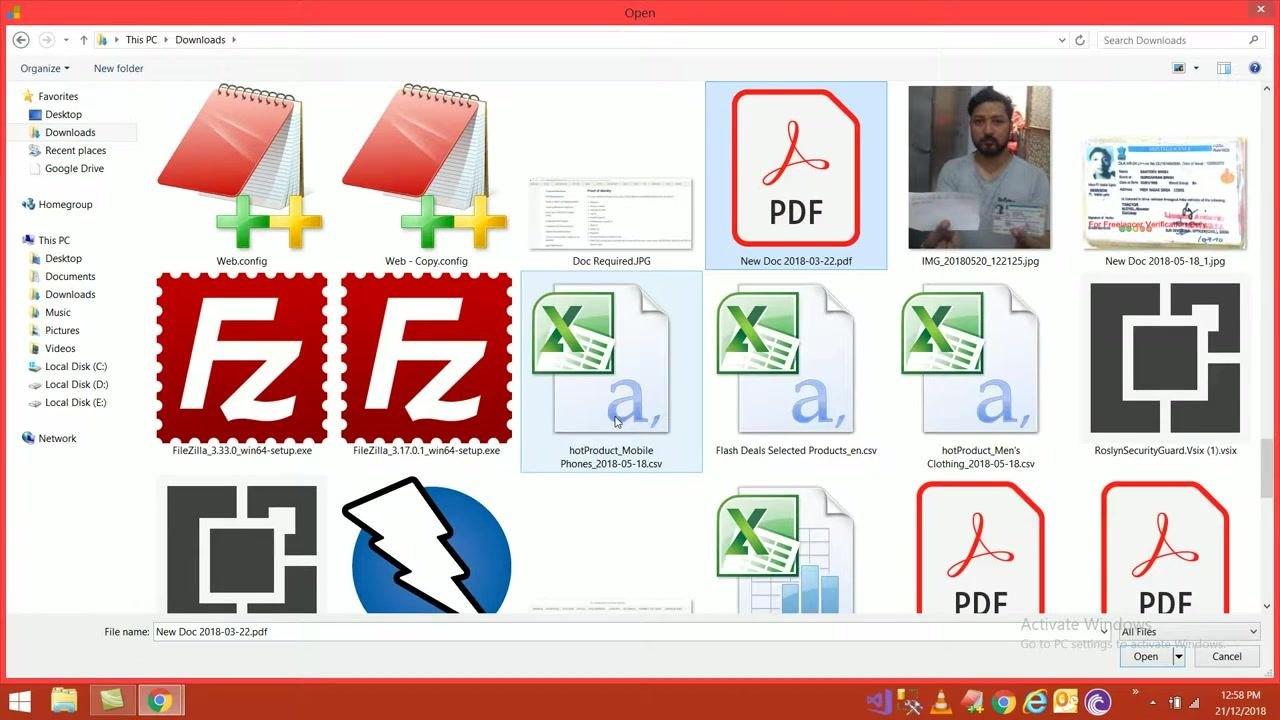Refresh the Downloads folder listing

coord(1080,40)
